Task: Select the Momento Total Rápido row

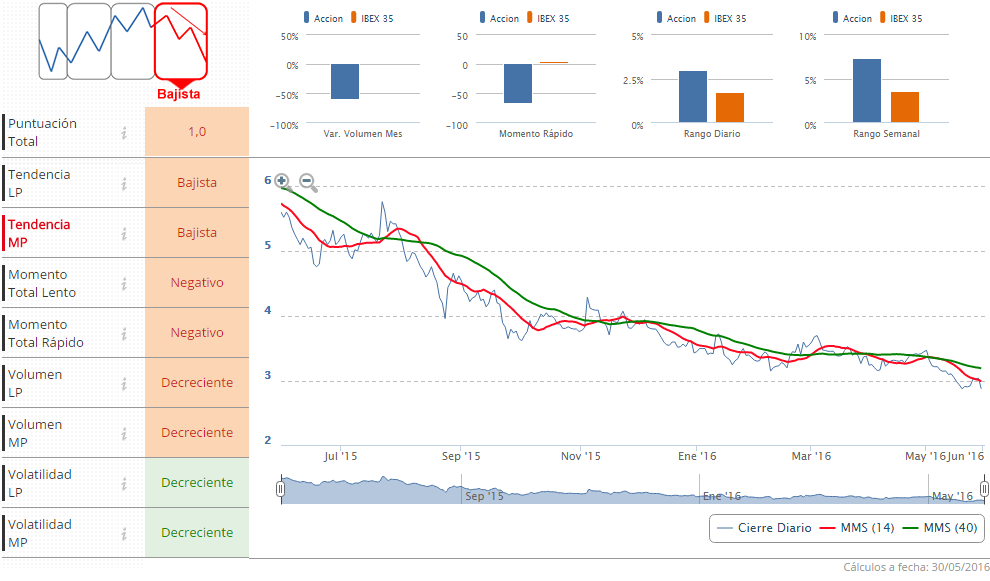Action: (126, 333)
